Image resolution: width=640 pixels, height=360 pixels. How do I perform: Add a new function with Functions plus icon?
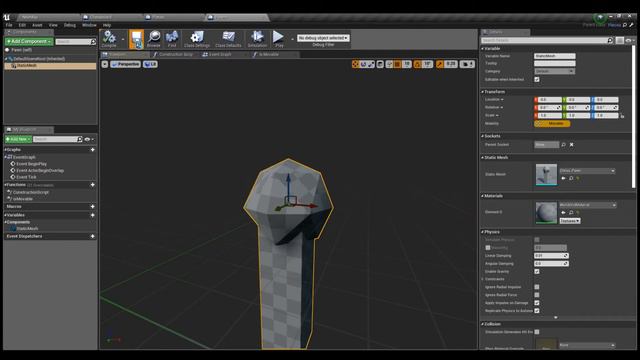click(93, 185)
